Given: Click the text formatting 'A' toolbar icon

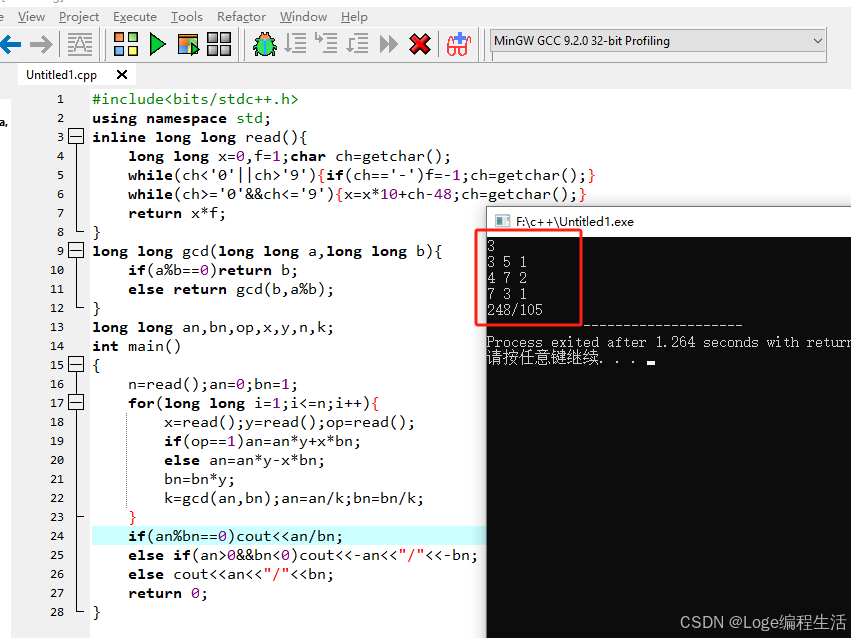Looking at the screenshot, I should (80, 44).
